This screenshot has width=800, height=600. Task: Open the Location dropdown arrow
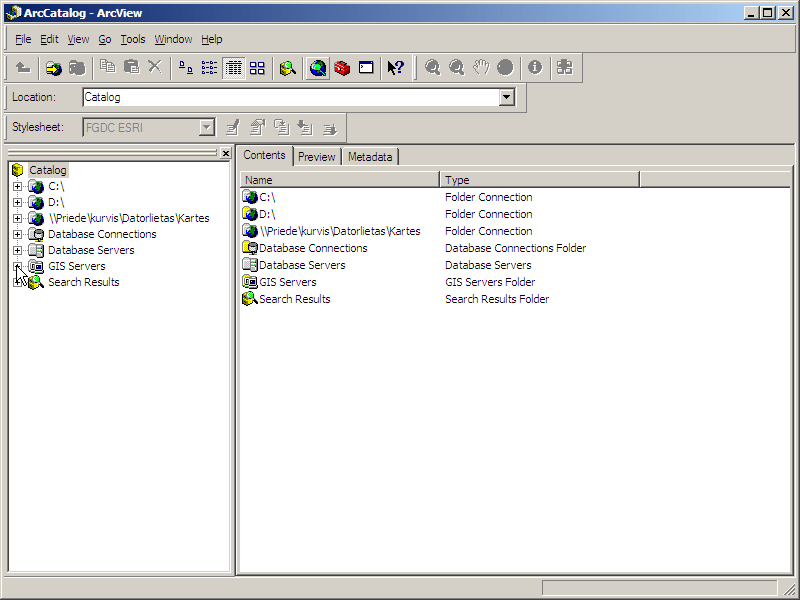click(x=507, y=97)
